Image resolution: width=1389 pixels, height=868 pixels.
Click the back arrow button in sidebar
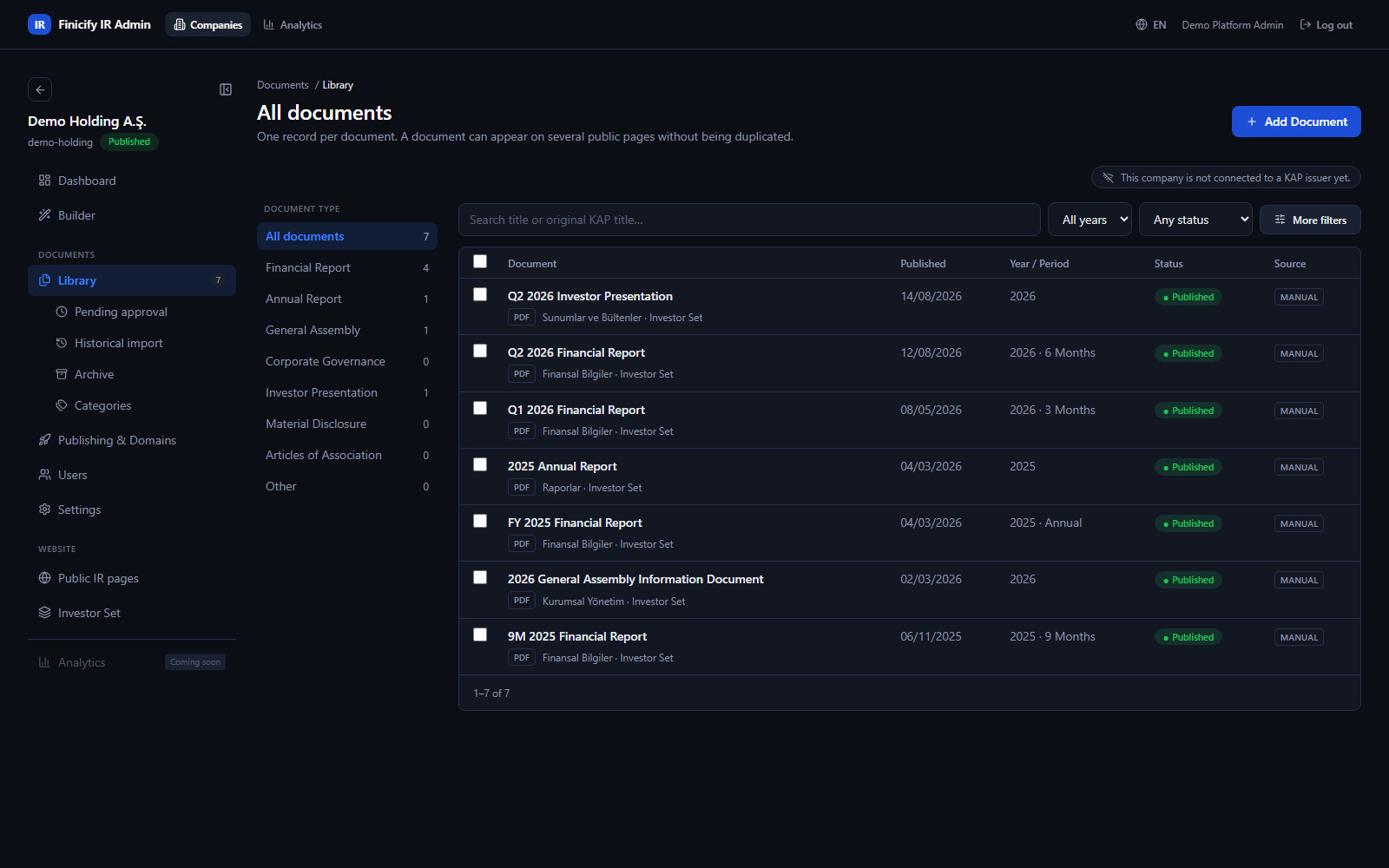pos(40,89)
